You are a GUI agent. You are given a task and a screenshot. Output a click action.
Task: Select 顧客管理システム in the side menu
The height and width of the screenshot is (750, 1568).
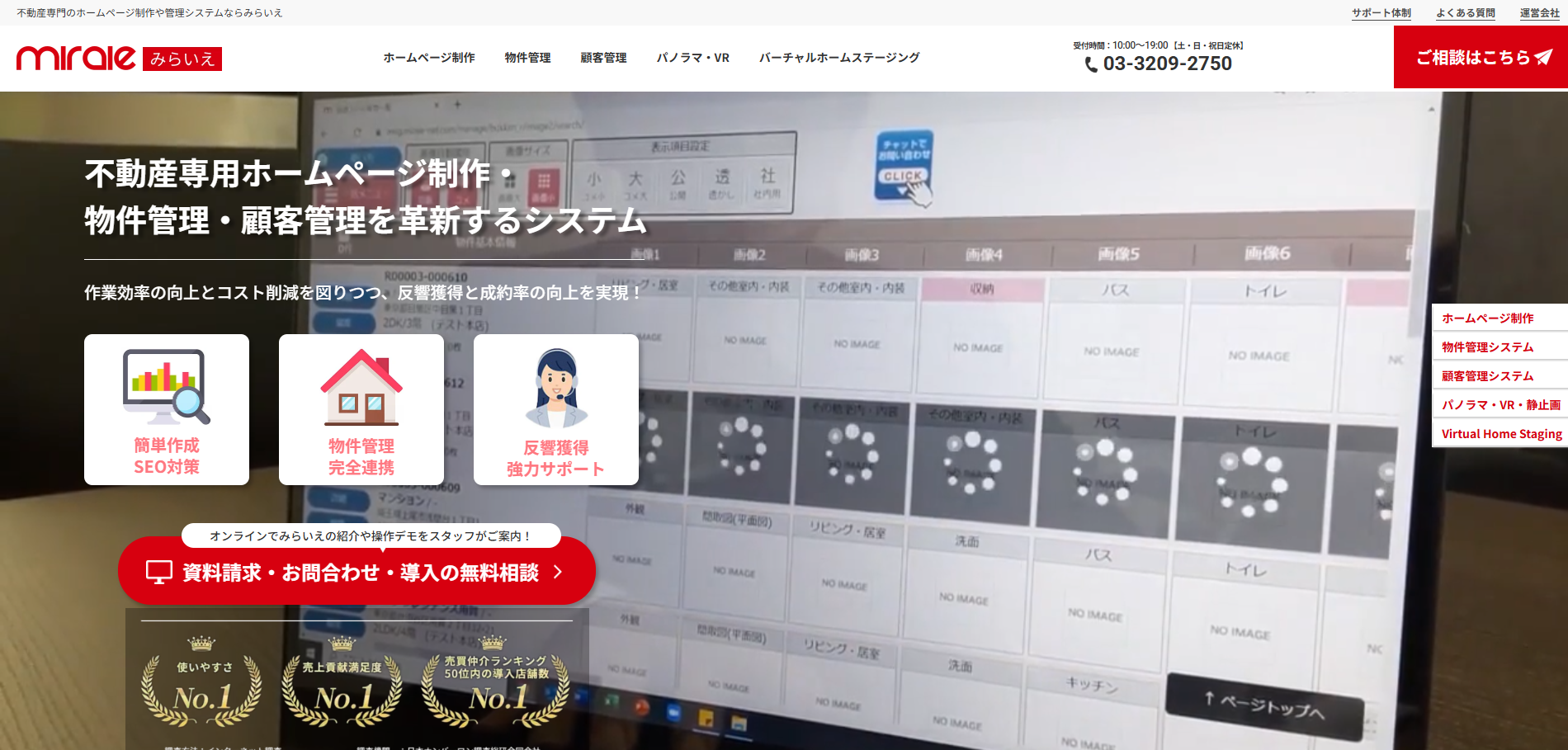click(x=1500, y=375)
